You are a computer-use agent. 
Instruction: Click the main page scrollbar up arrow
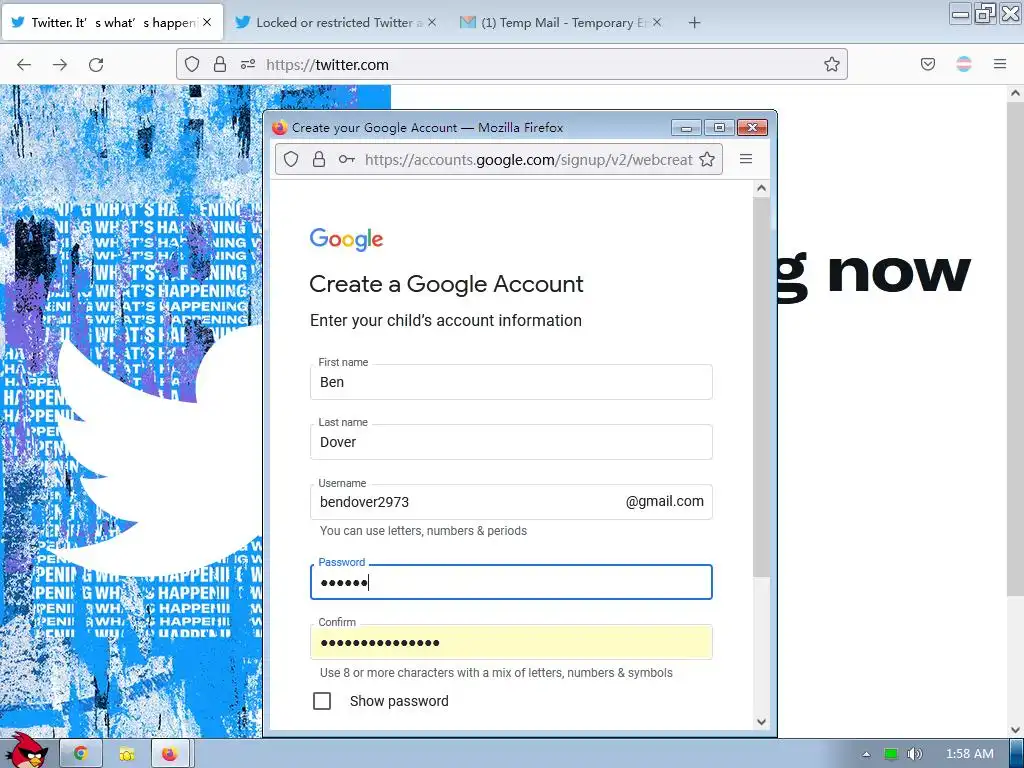tap(1015, 93)
